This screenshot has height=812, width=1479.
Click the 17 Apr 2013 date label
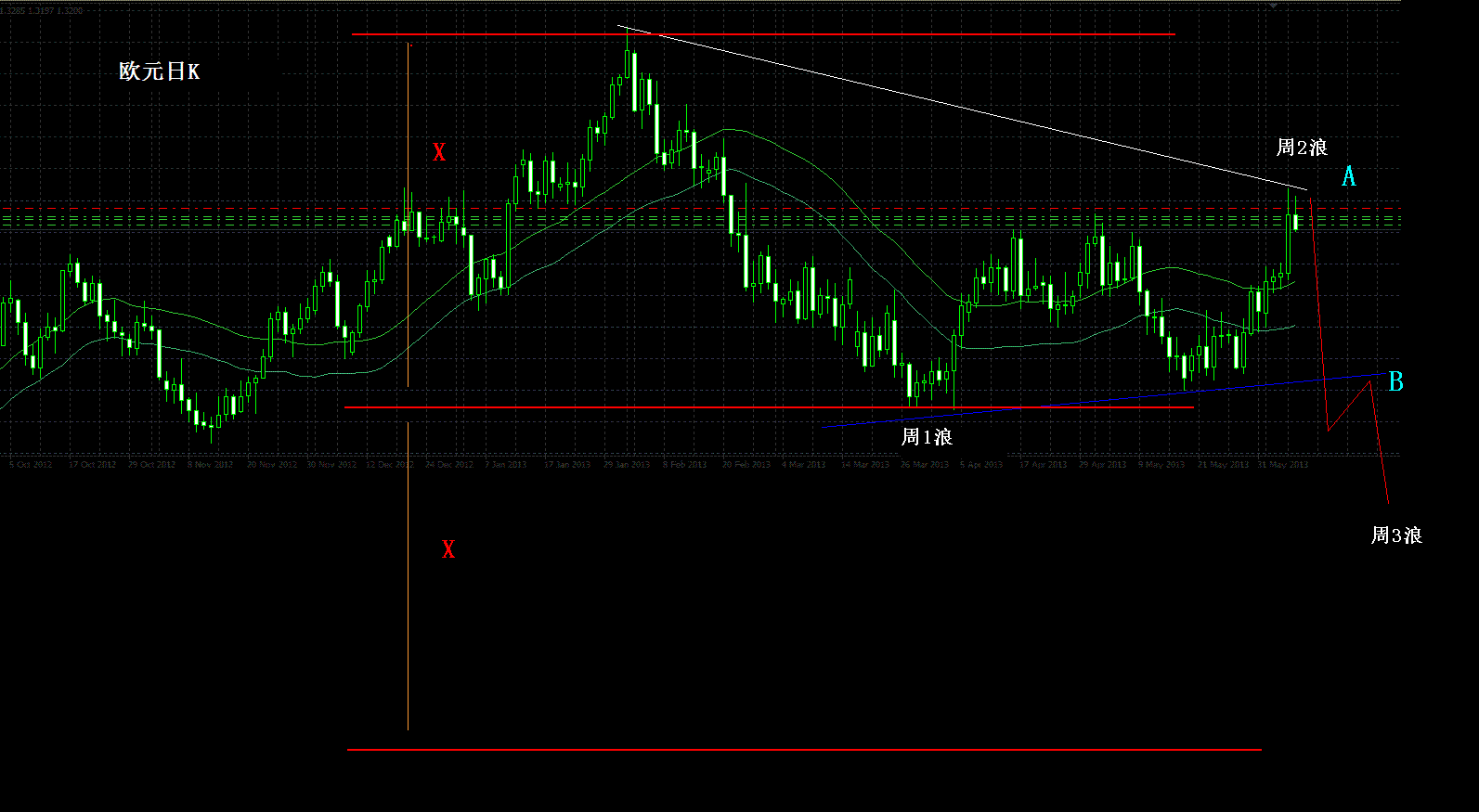(1044, 464)
